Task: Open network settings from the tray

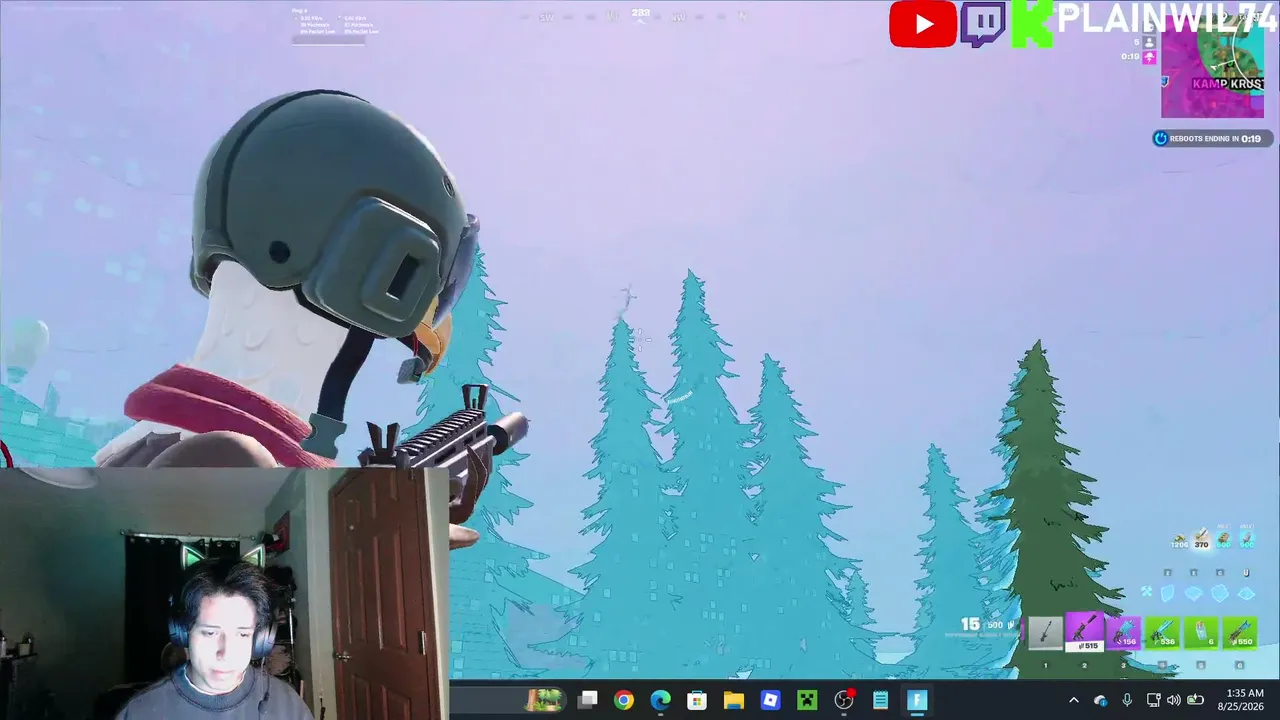Action: 1153,700
